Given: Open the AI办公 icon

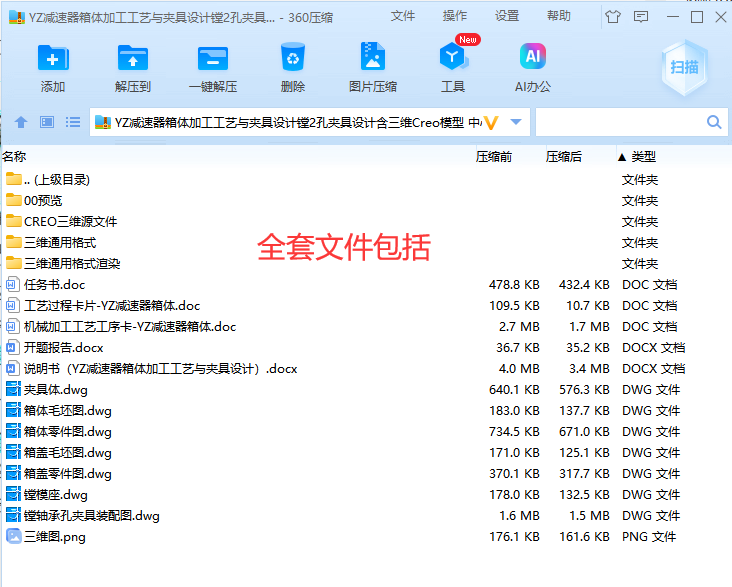Looking at the screenshot, I should (533, 56).
